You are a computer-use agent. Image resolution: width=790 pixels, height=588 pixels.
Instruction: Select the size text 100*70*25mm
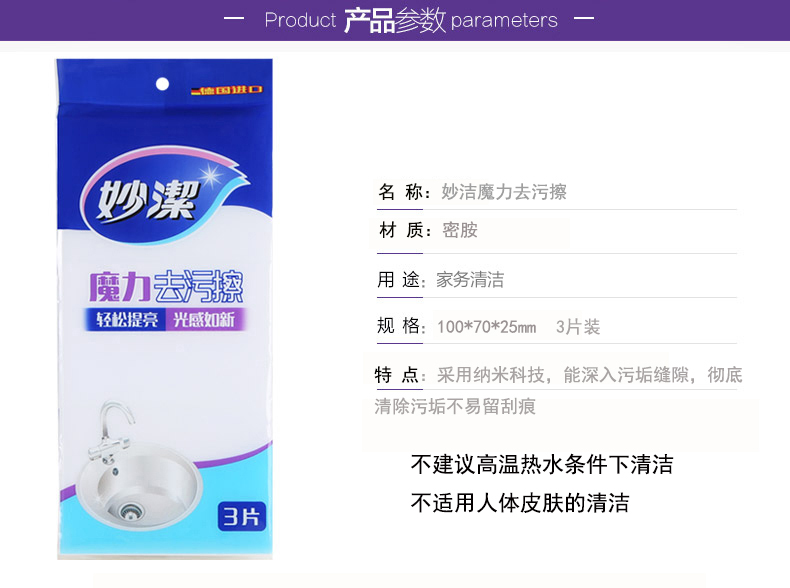(x=487, y=327)
